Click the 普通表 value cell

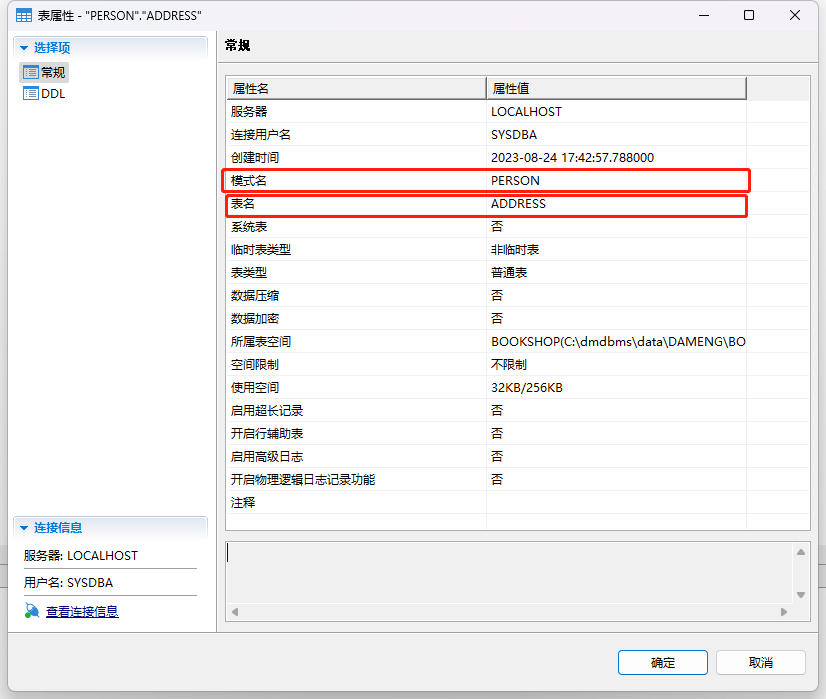pyautogui.click(x=616, y=272)
